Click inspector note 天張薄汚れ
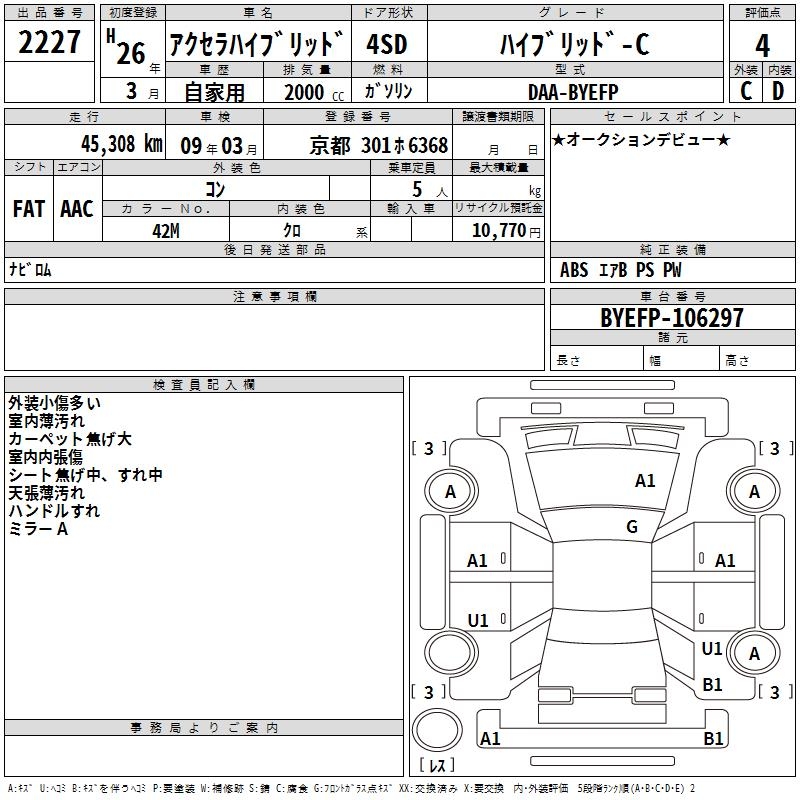Viewport: 800px width, 800px height. pos(46,493)
